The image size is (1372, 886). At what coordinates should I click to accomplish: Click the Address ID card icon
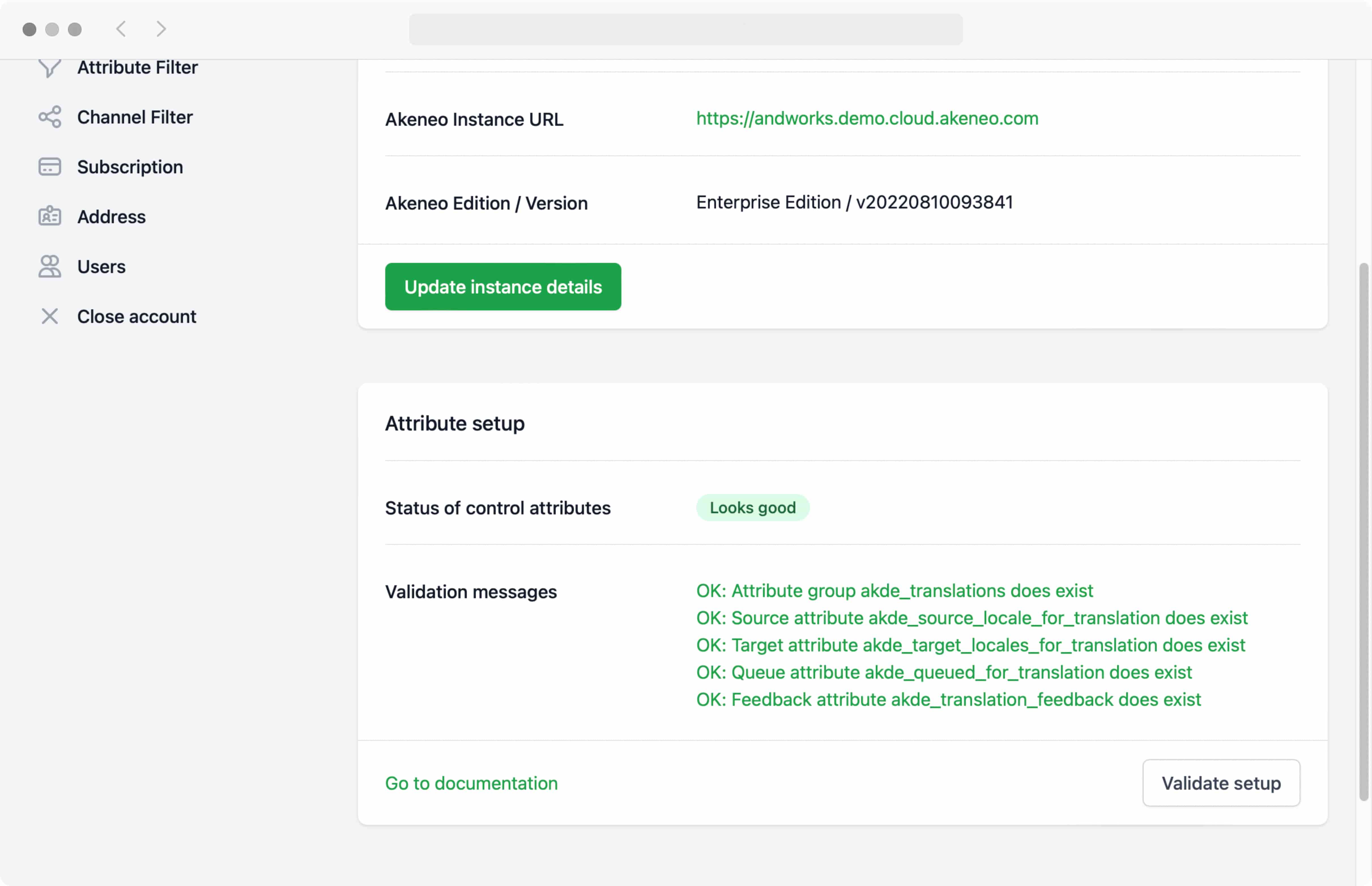(50, 216)
